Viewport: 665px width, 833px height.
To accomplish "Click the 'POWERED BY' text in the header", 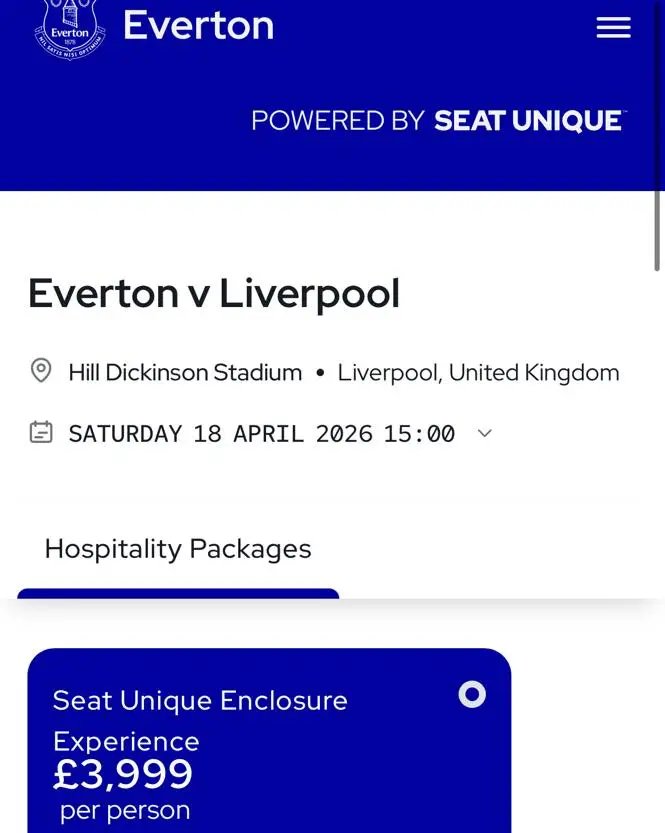I will (338, 121).
